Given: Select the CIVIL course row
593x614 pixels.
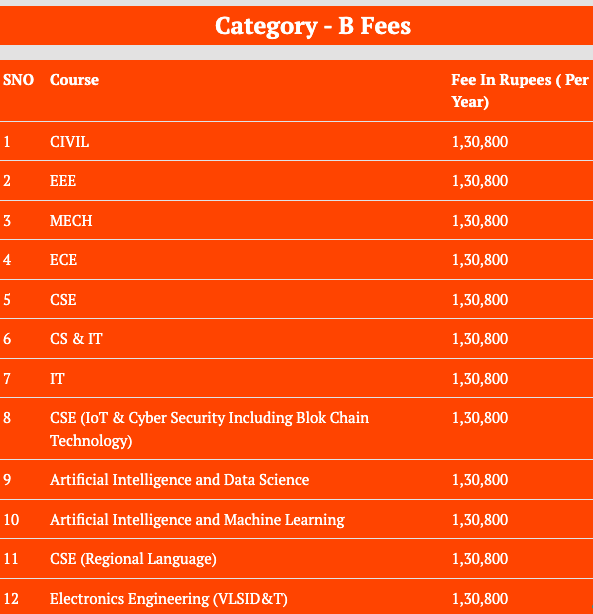Looking at the screenshot, I should pyautogui.click(x=296, y=141).
